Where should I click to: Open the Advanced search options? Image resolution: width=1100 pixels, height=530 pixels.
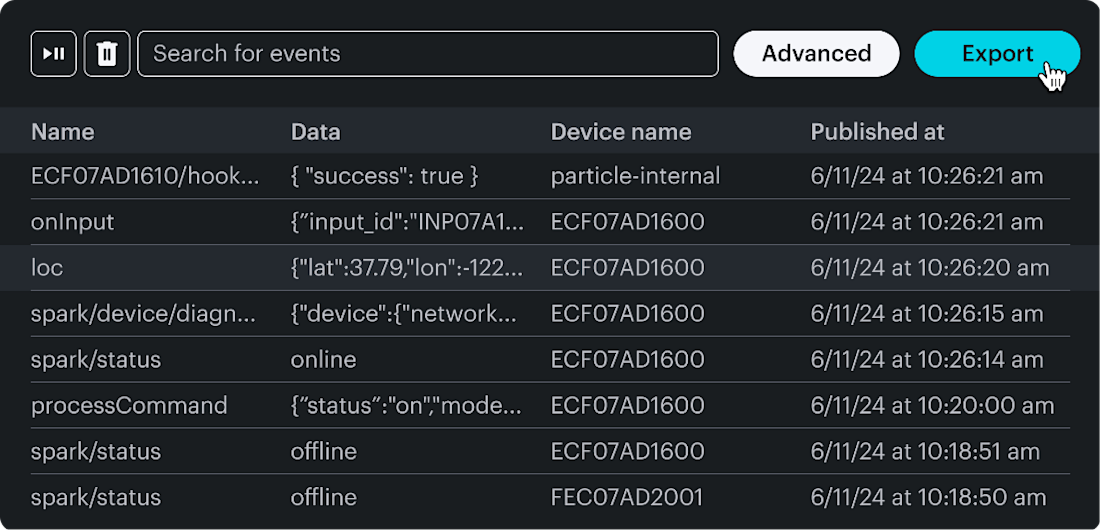[816, 54]
